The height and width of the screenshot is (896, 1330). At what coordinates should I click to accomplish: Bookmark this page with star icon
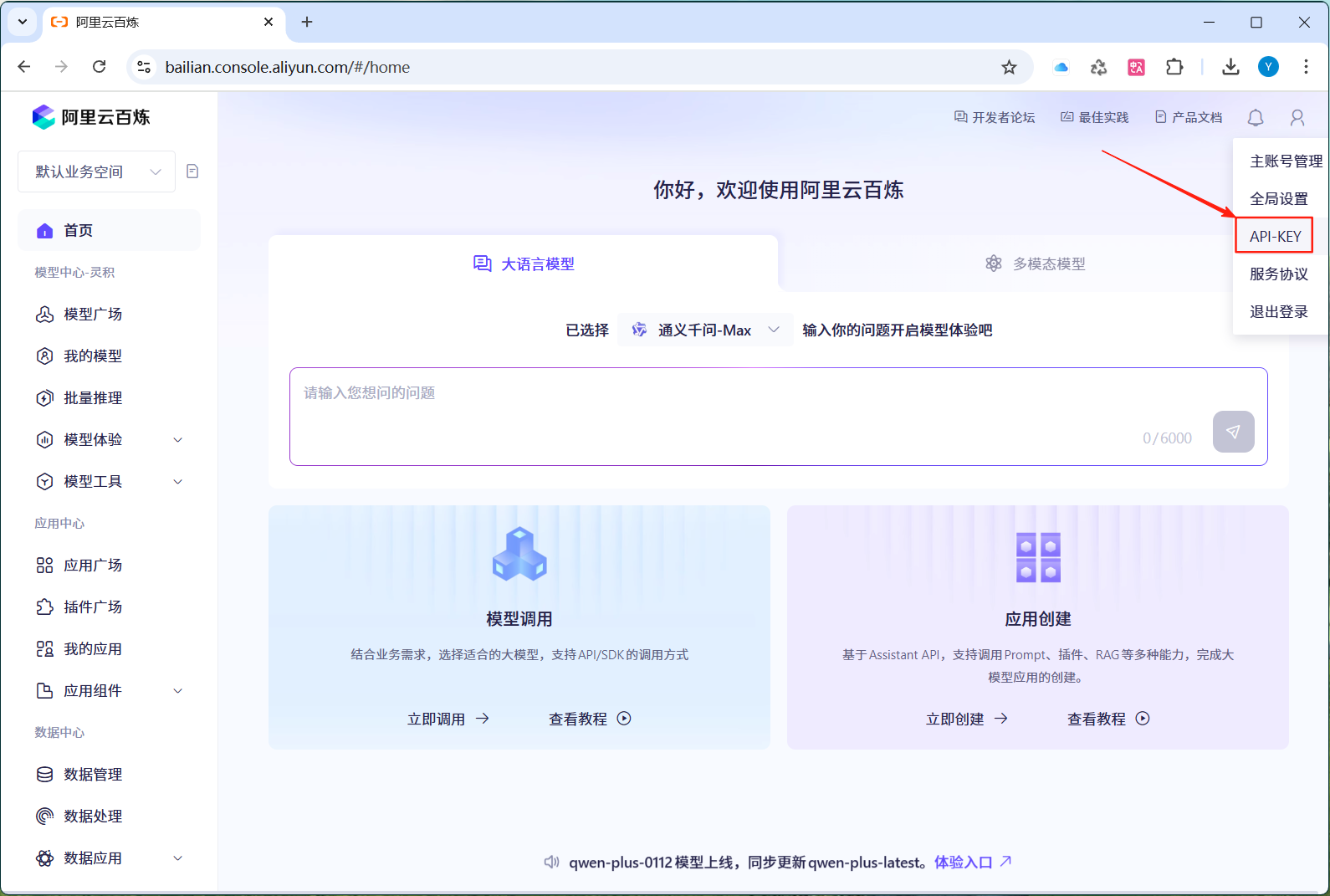click(x=1010, y=67)
